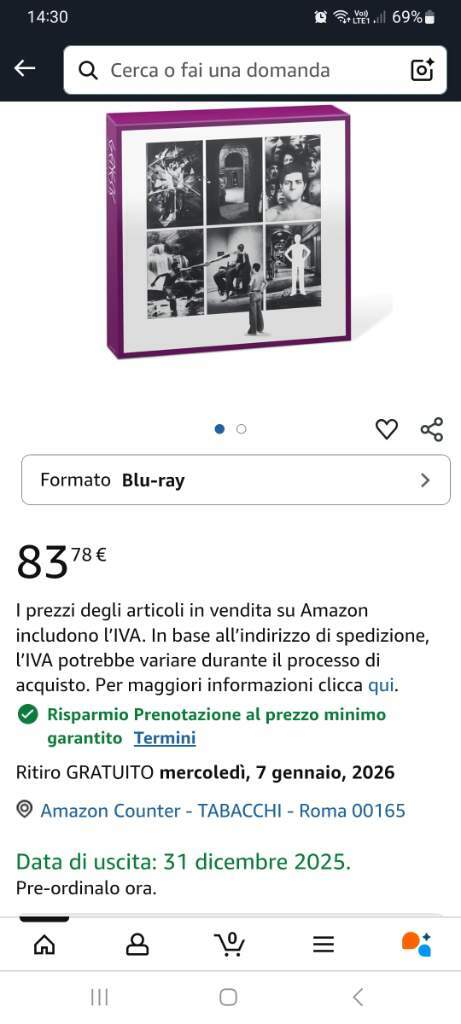Tap Android recent apps button

coord(99,997)
